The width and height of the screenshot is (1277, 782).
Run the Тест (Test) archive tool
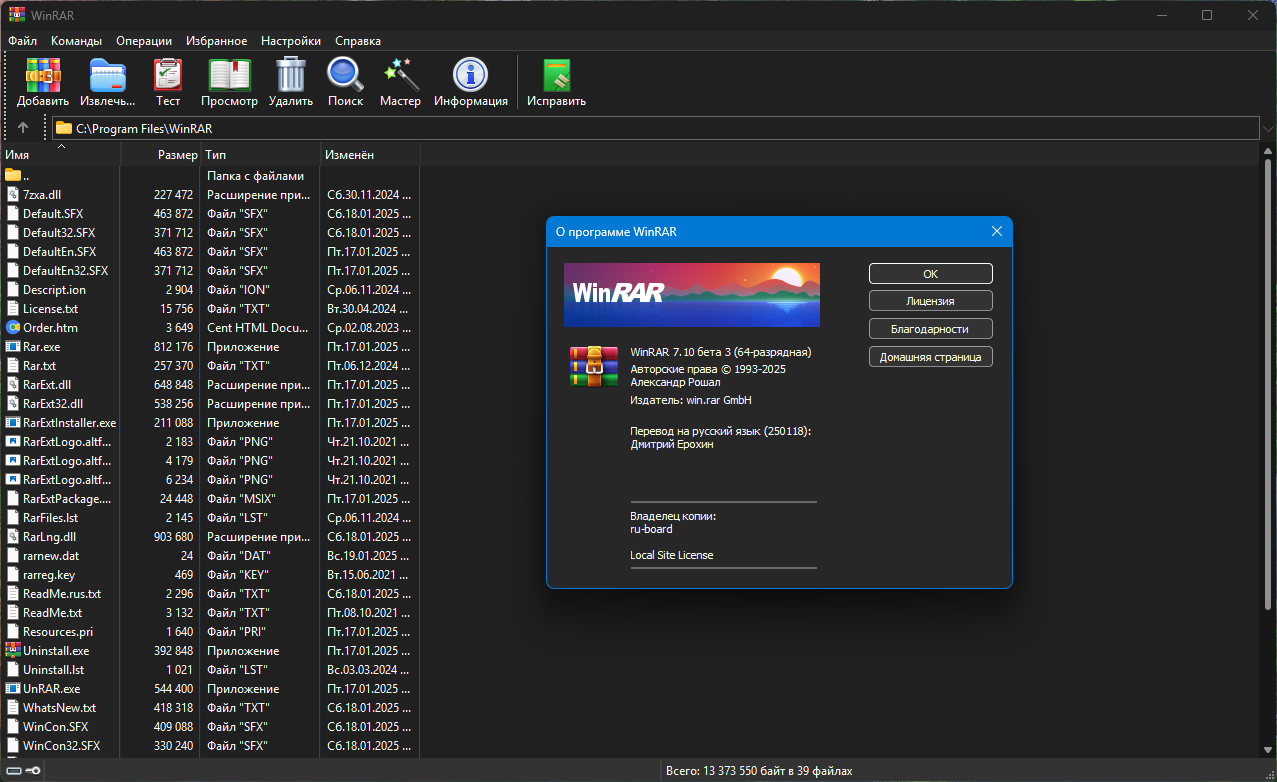click(x=168, y=75)
